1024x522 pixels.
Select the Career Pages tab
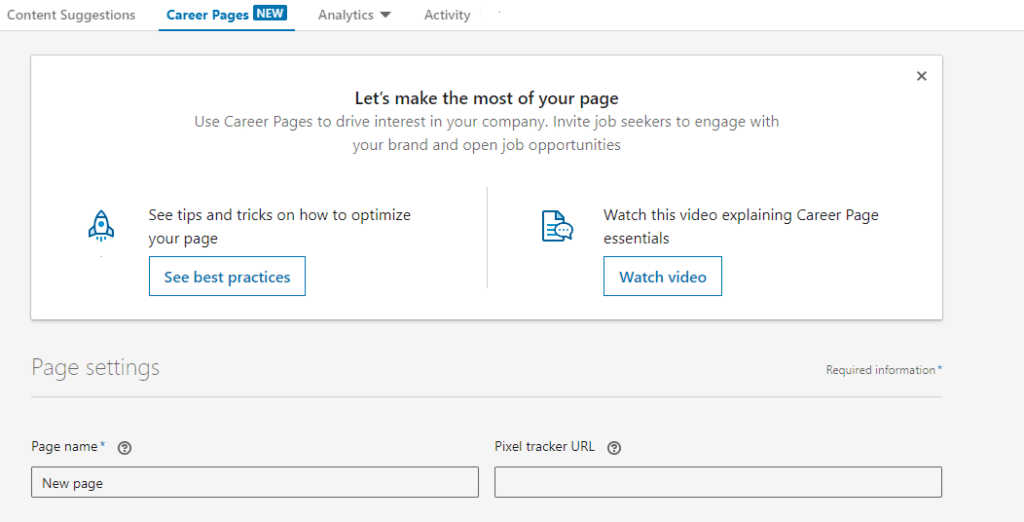(227, 14)
